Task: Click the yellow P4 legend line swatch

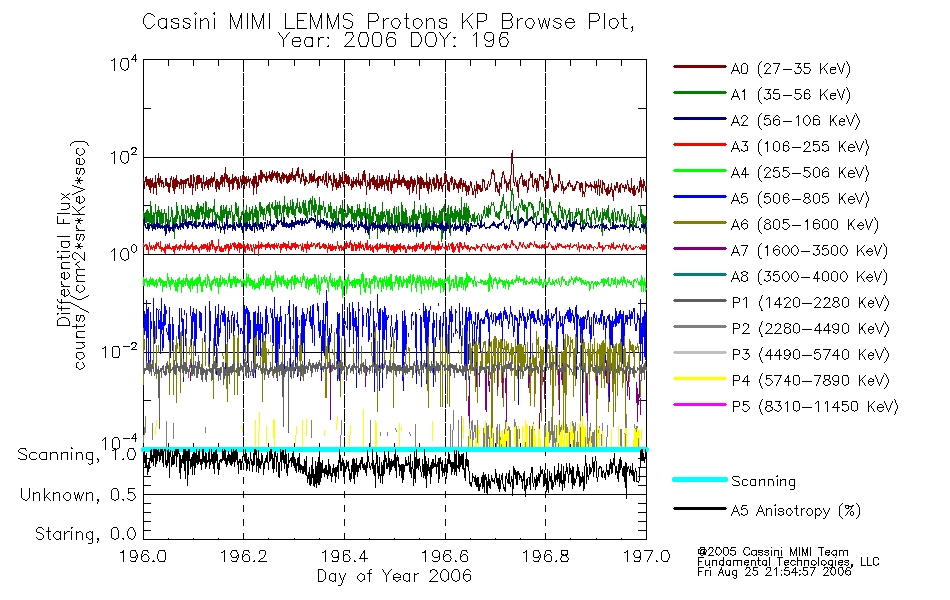Action: [x=700, y=379]
